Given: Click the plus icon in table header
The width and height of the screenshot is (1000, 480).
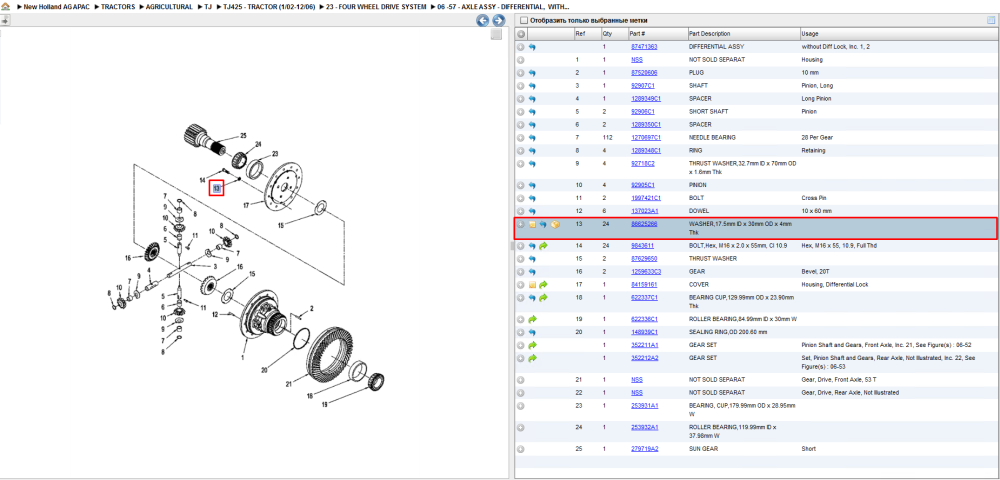Looking at the screenshot, I should [521, 34].
